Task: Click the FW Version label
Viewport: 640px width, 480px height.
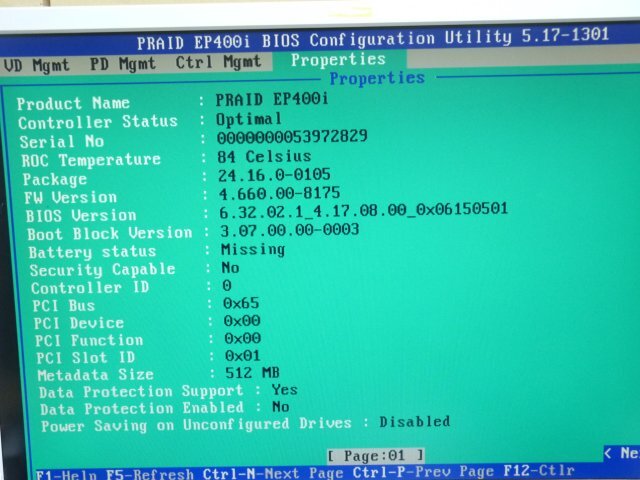Action: (x=71, y=198)
